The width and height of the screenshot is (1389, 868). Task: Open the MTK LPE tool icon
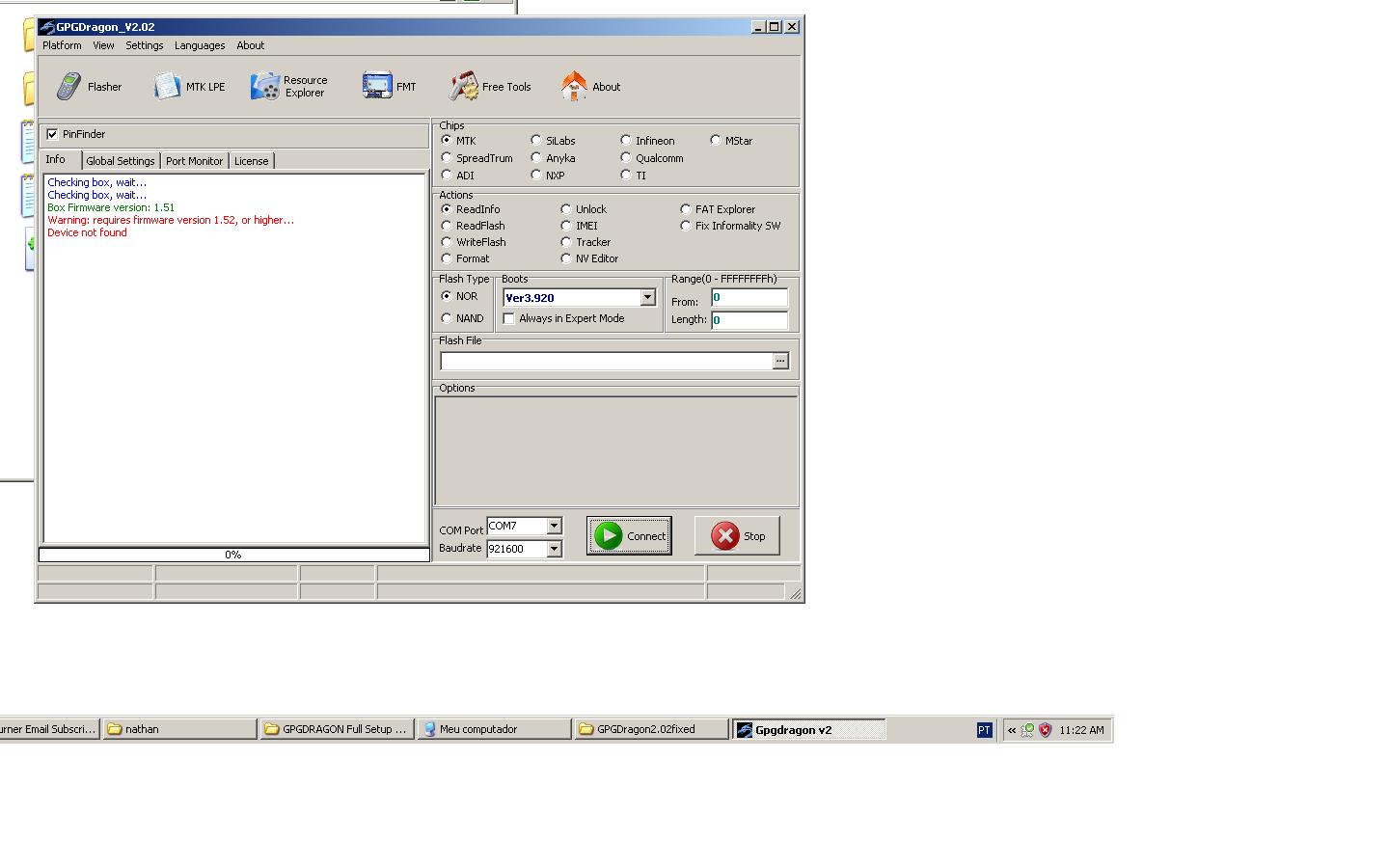167,87
